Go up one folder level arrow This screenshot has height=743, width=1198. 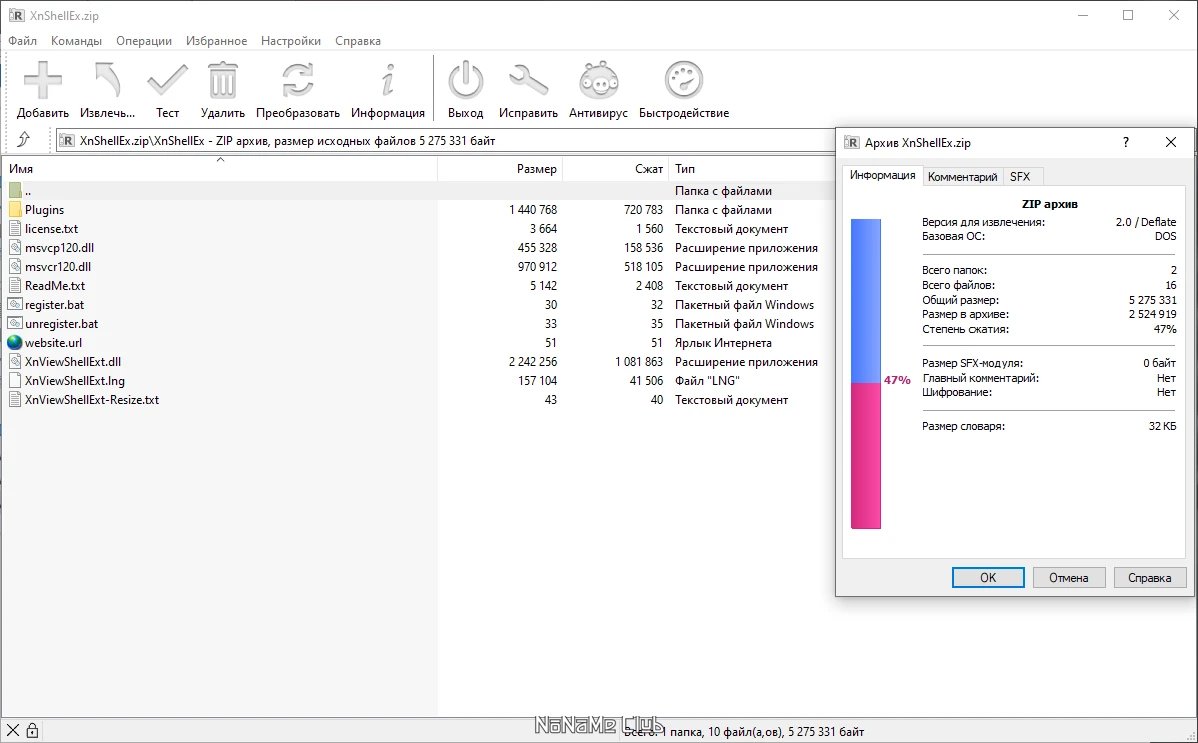pyautogui.click(x=24, y=139)
